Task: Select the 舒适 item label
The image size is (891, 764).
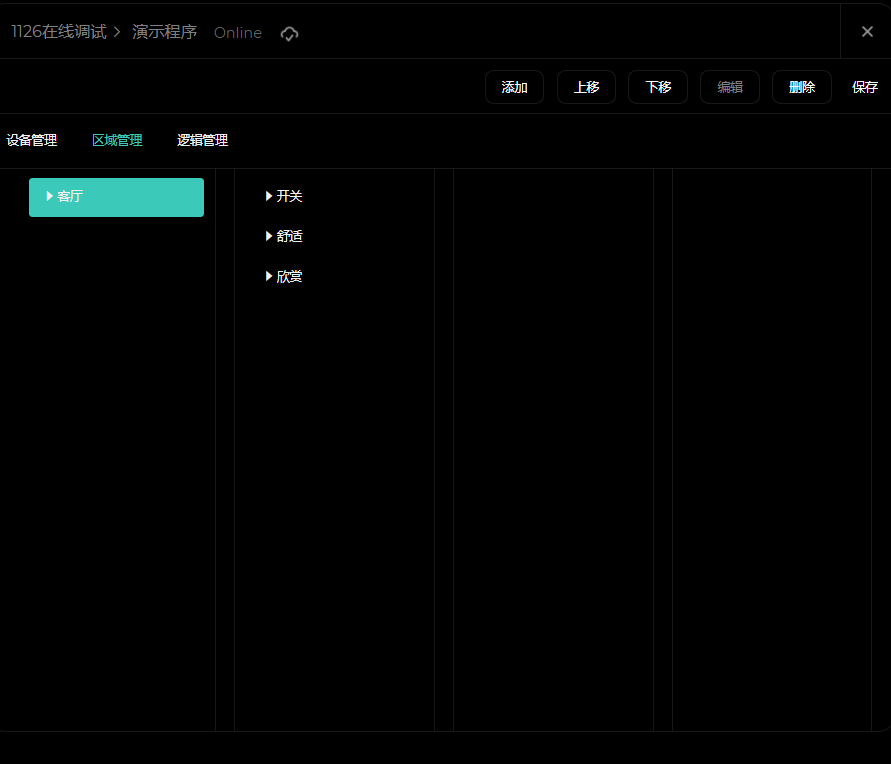Action: tap(289, 236)
